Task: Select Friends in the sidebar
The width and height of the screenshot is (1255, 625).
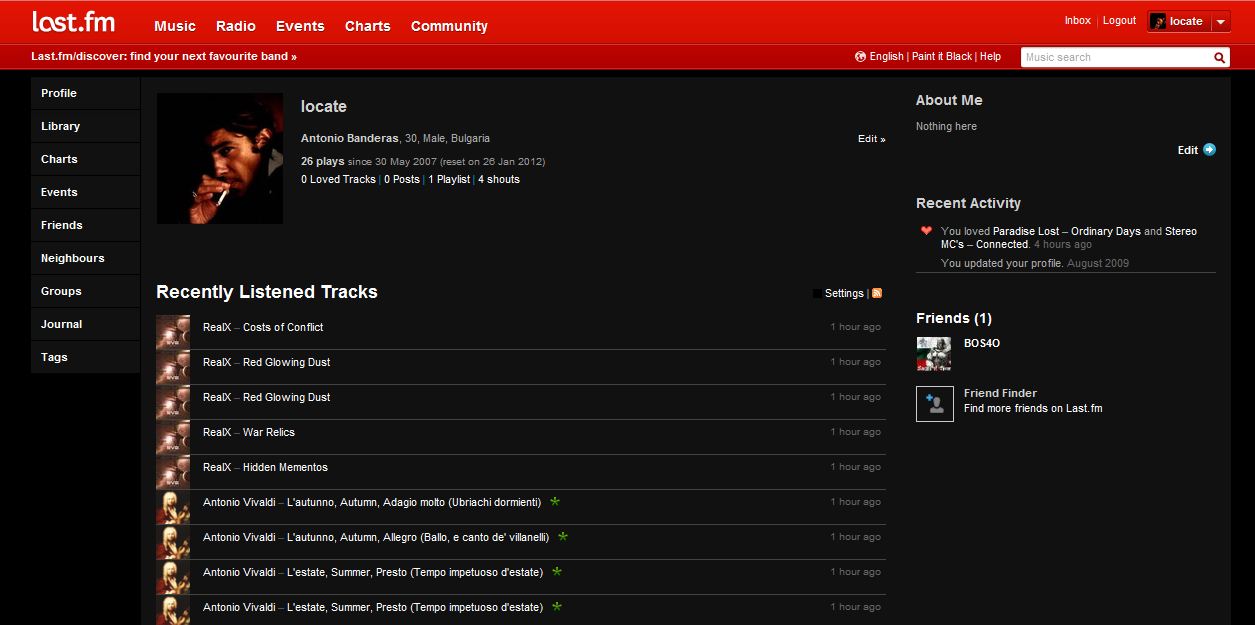Action: pyautogui.click(x=86, y=225)
